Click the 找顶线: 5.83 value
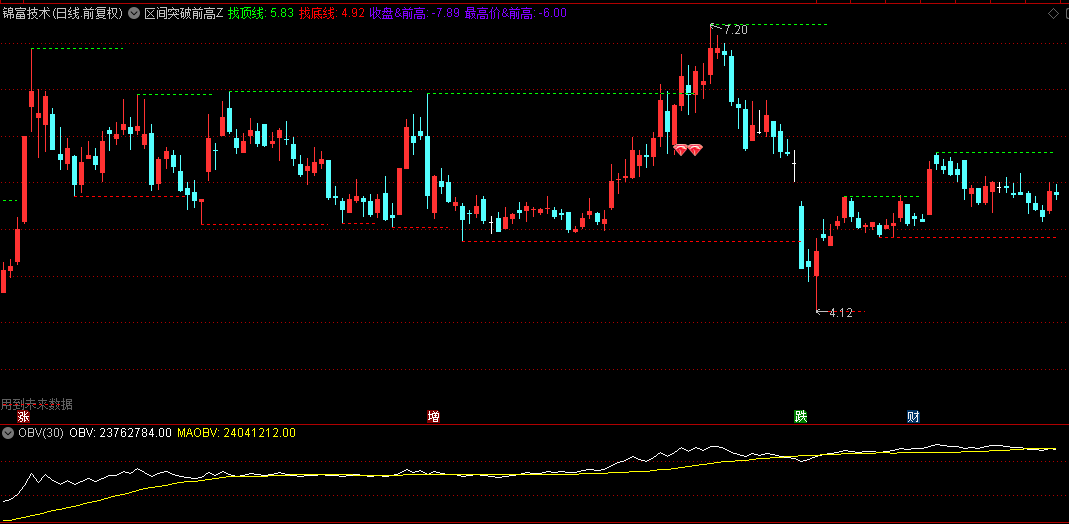 coord(261,13)
